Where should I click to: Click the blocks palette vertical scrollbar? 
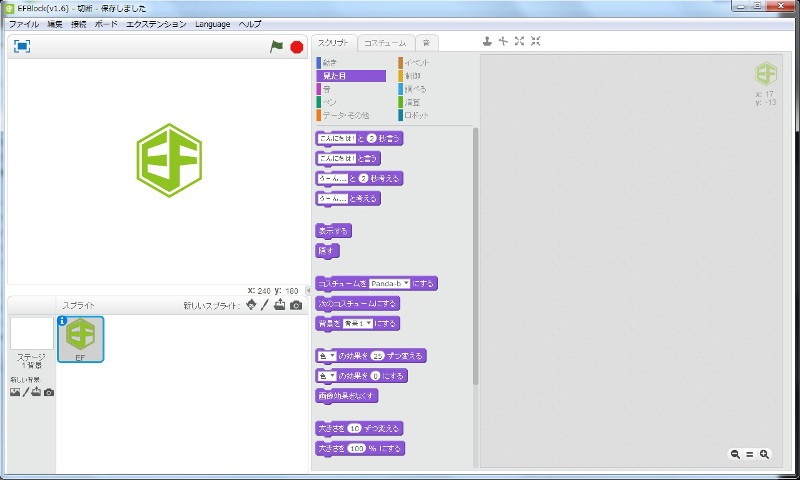(x=476, y=255)
